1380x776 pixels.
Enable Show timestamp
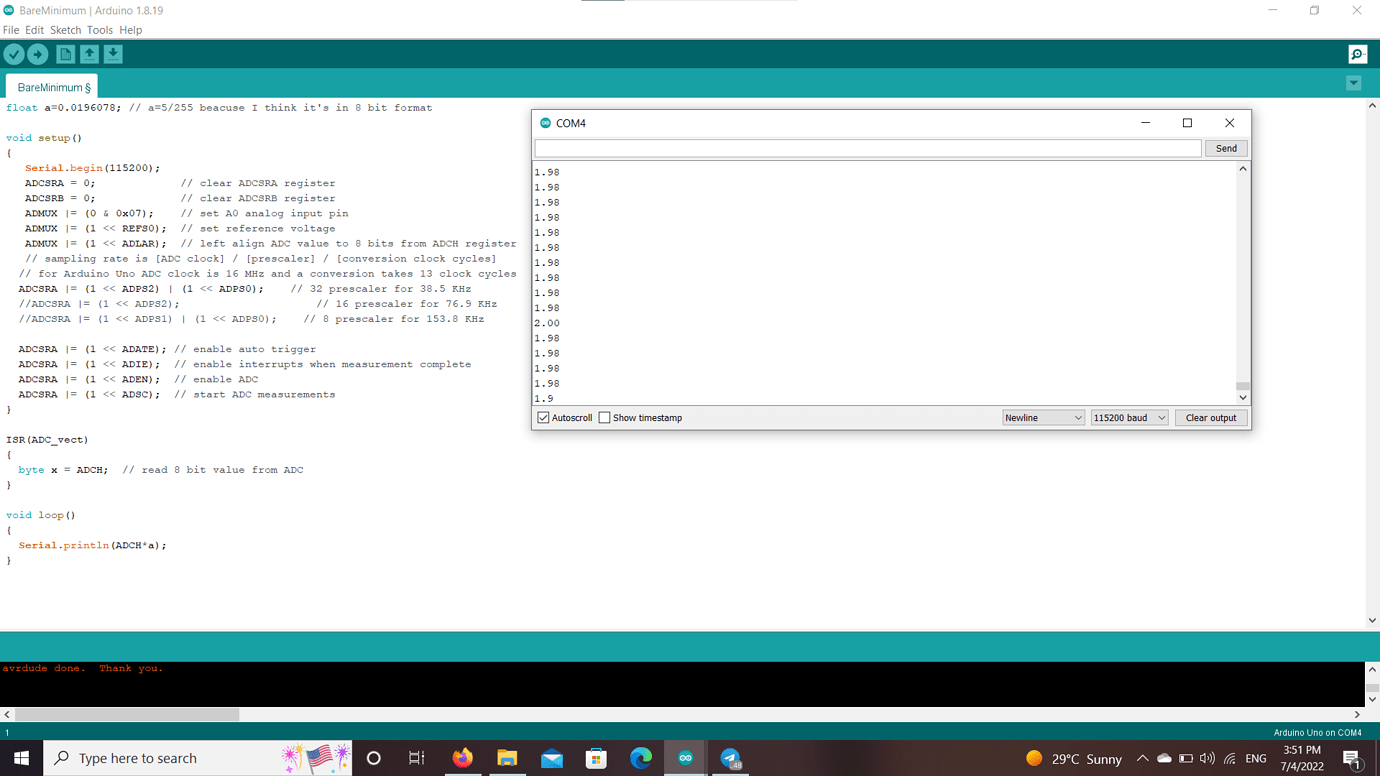click(x=604, y=417)
